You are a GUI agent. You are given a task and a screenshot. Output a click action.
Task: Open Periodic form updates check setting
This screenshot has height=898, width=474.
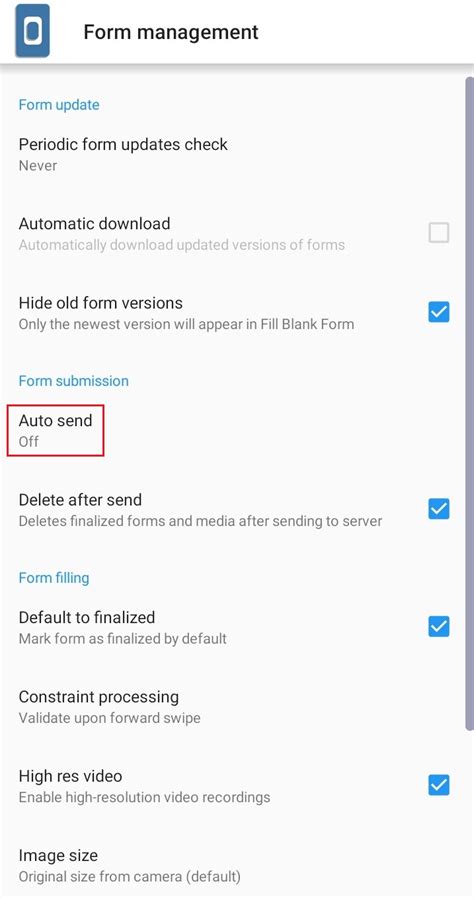(237, 155)
